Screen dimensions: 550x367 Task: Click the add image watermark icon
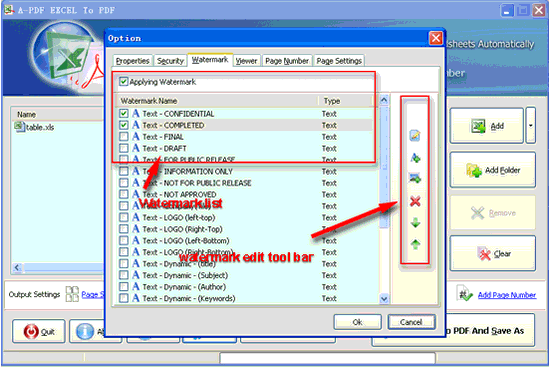pyautogui.click(x=415, y=178)
